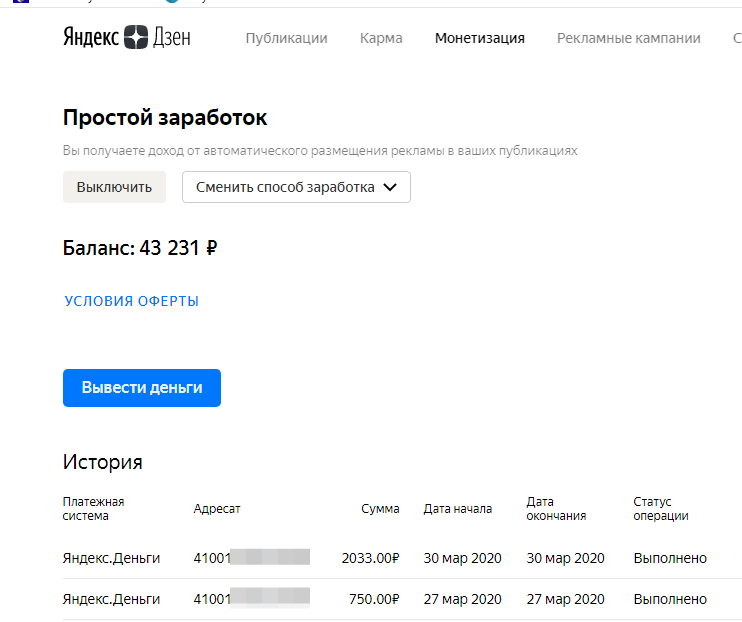The image size is (742, 622).
Task: Click end date 30 мар 2020
Action: (565, 558)
